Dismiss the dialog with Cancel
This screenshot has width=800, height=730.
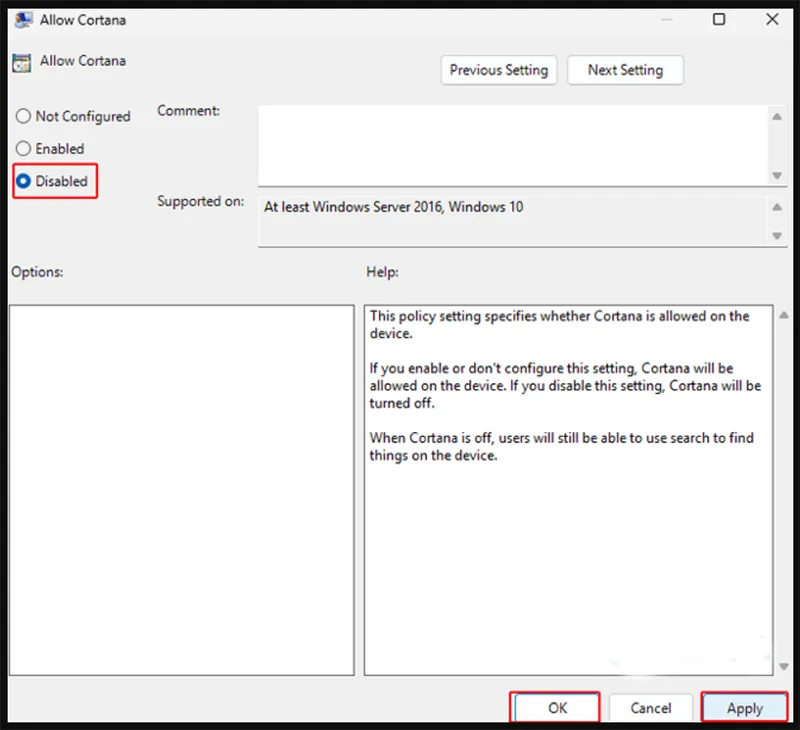(651, 707)
